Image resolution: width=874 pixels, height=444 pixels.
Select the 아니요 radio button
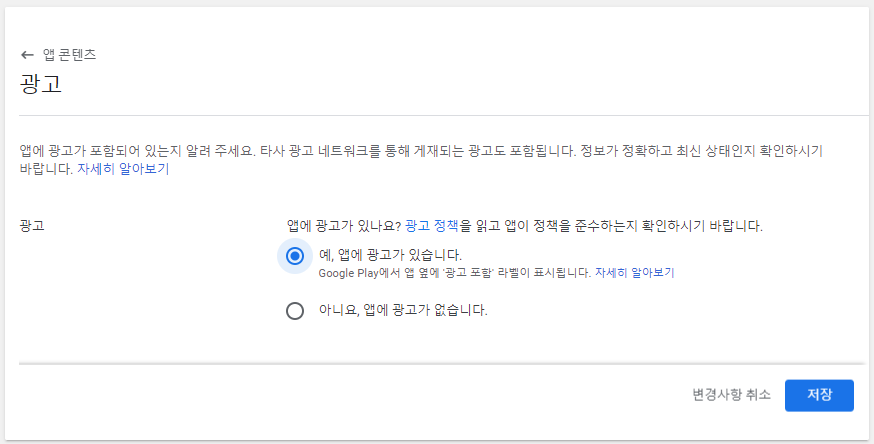[294, 311]
